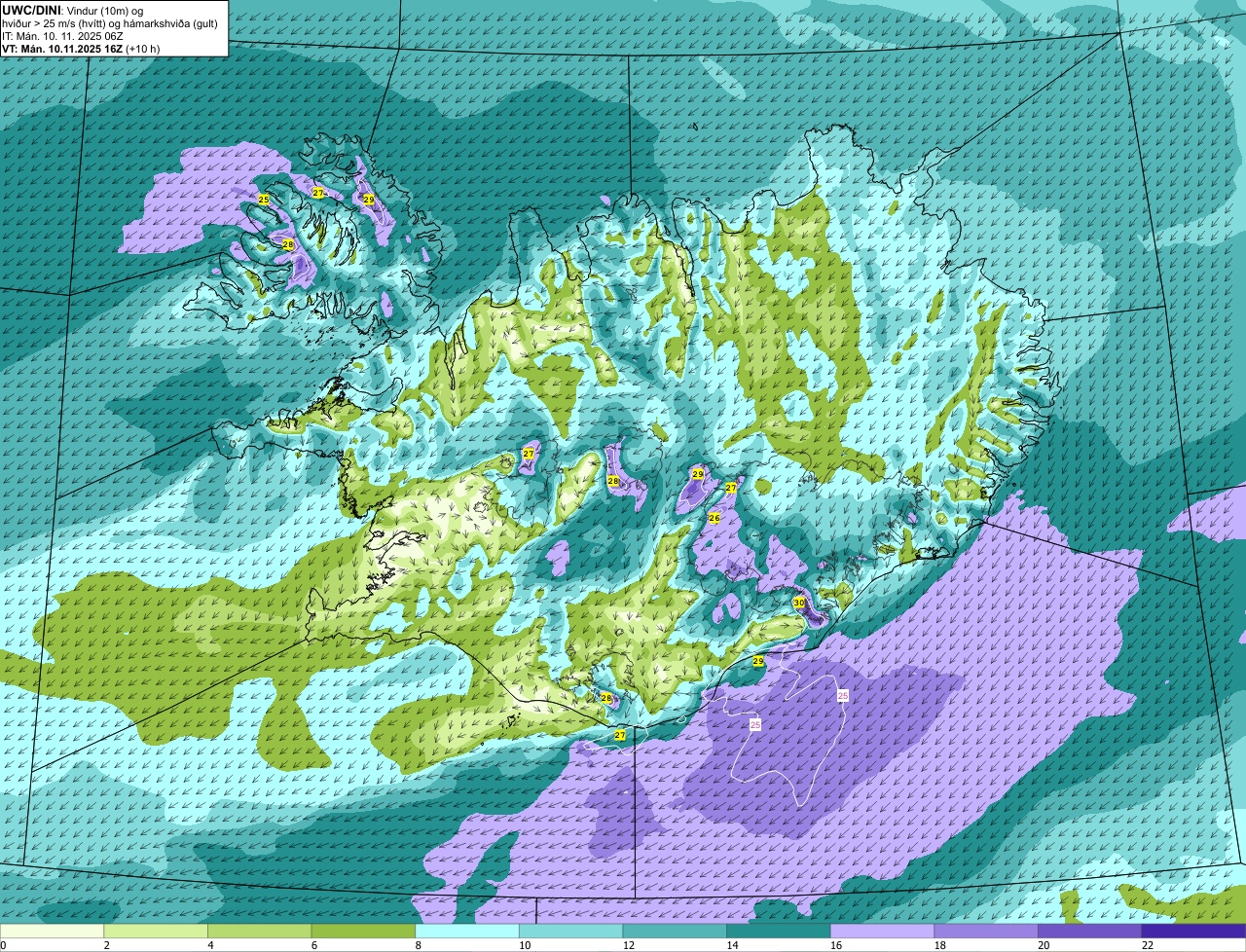
Task: Click the legend scale label '0'
Action: [4, 945]
